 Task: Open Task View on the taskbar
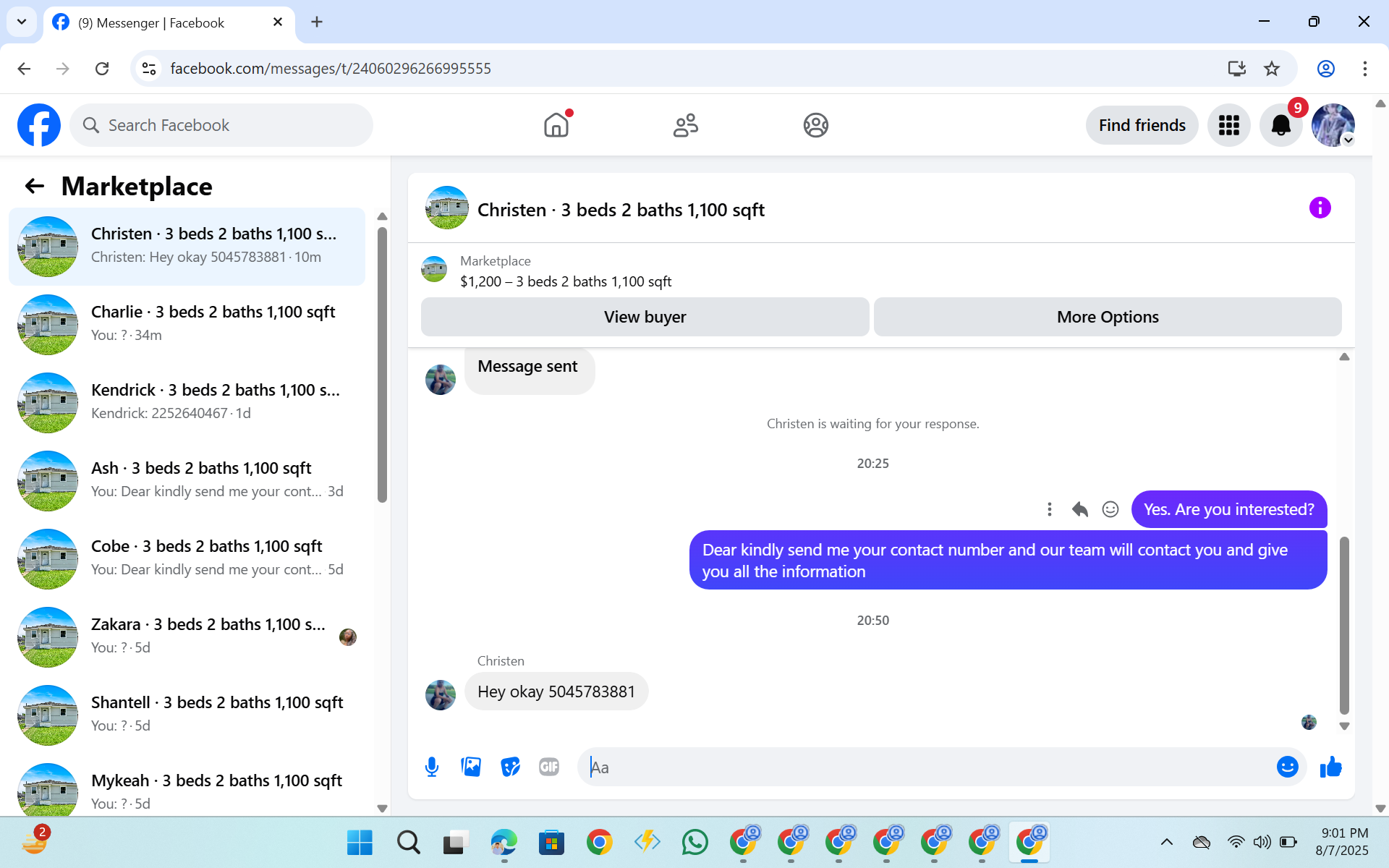click(x=456, y=842)
